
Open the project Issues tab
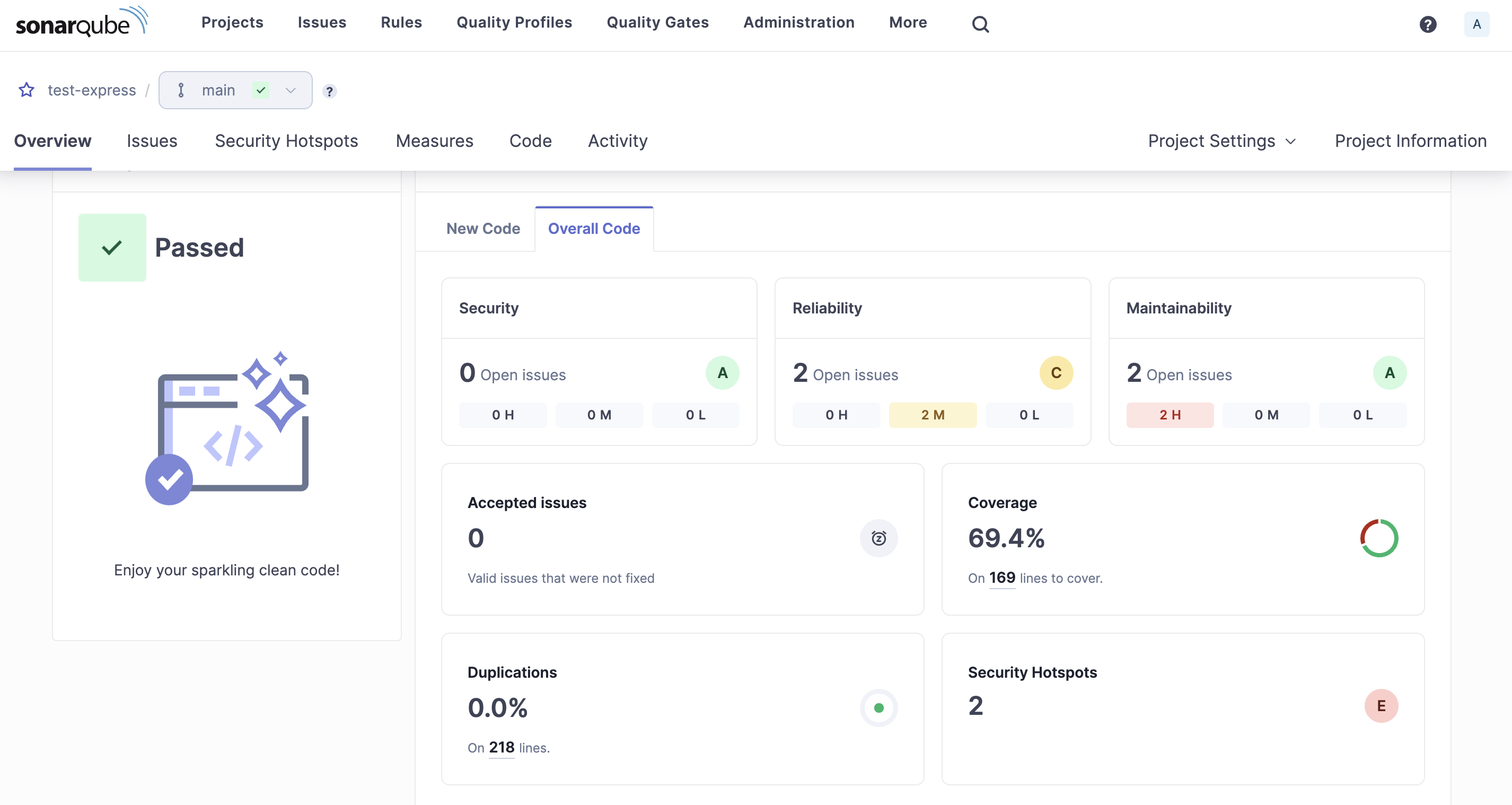[x=152, y=141]
